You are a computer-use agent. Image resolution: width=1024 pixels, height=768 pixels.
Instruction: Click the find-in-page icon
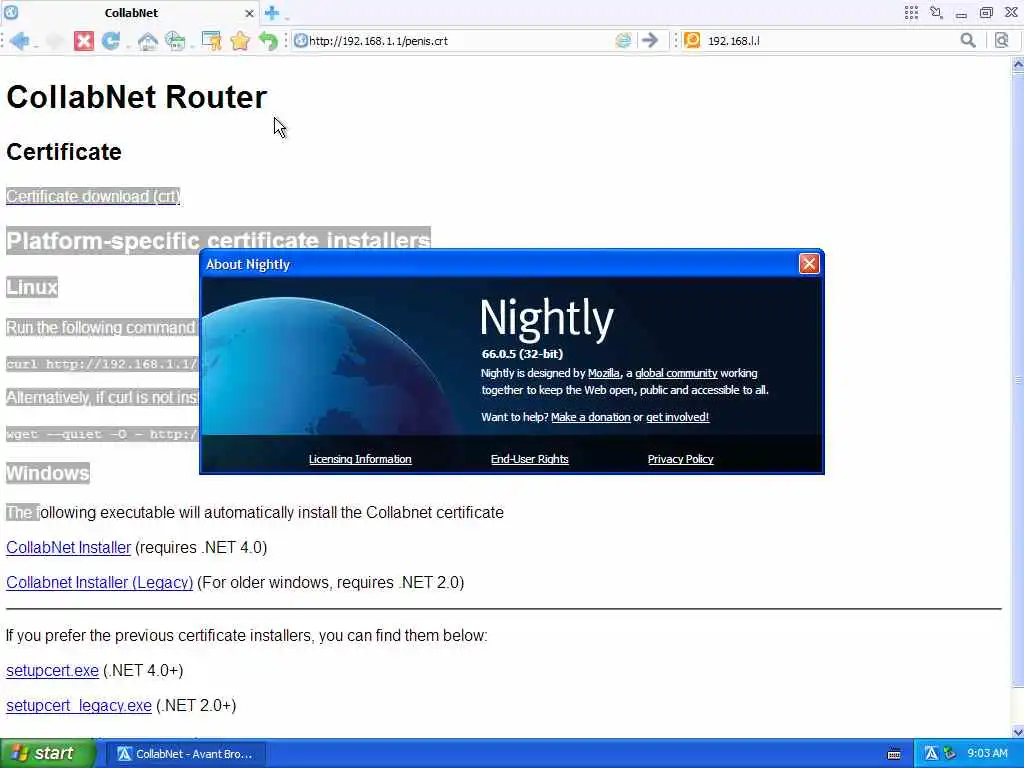(1001, 40)
